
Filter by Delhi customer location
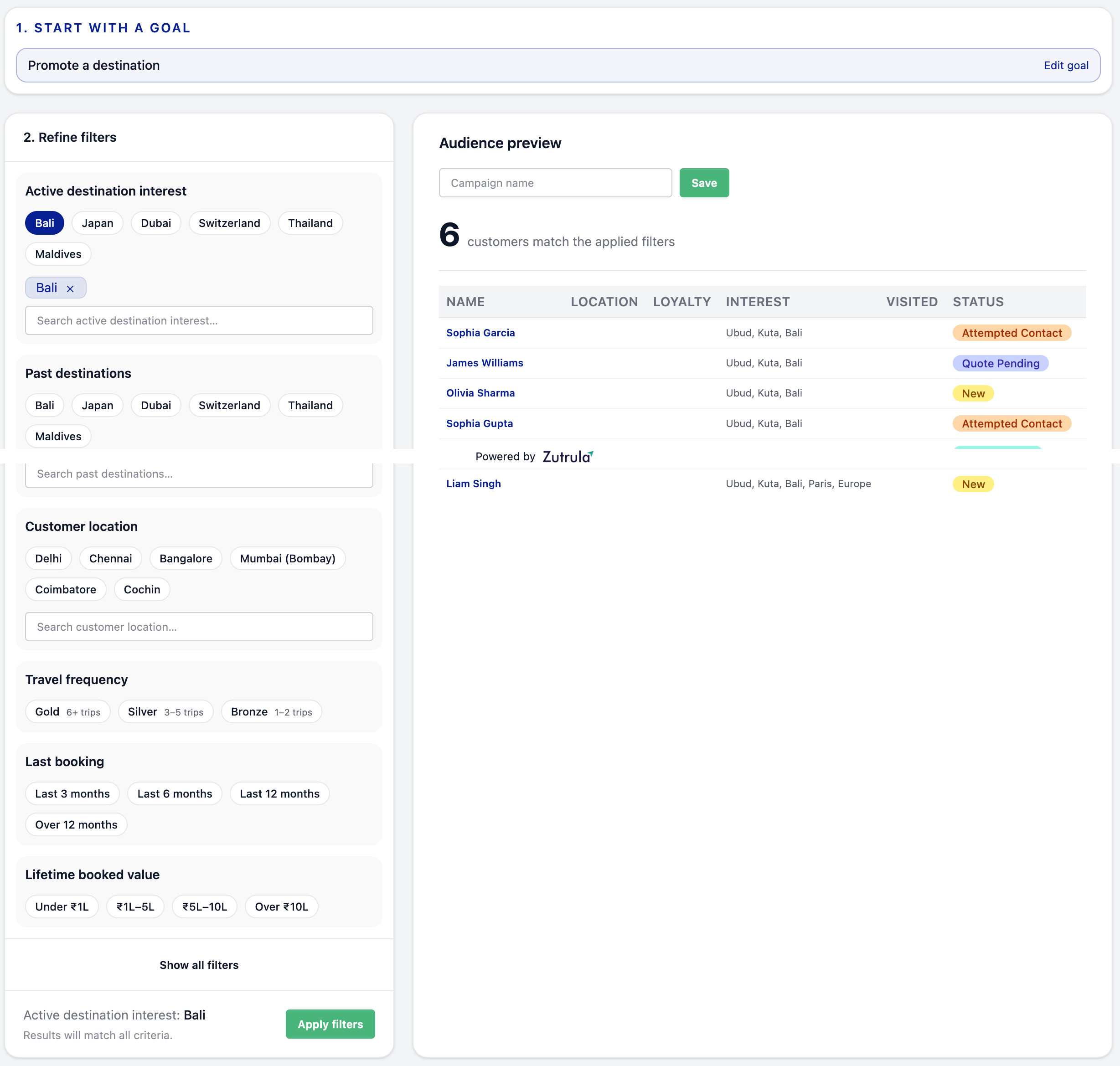[48, 559]
